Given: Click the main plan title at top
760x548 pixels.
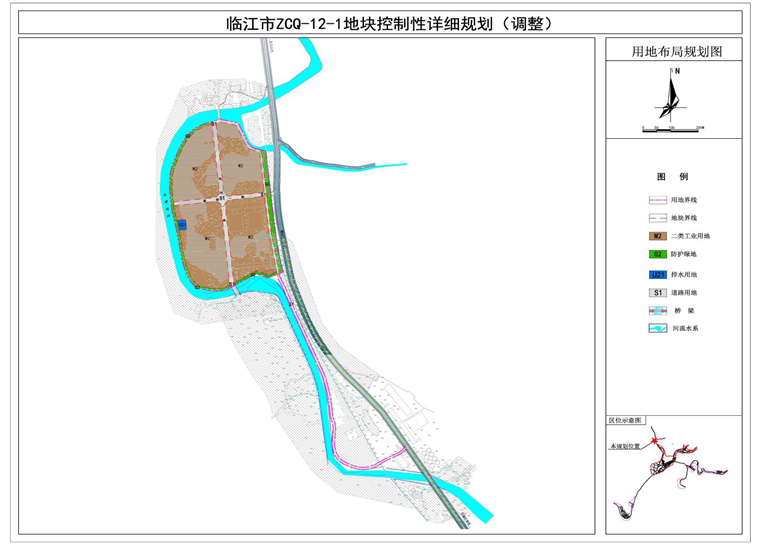Looking at the screenshot, I should tap(378, 22).
